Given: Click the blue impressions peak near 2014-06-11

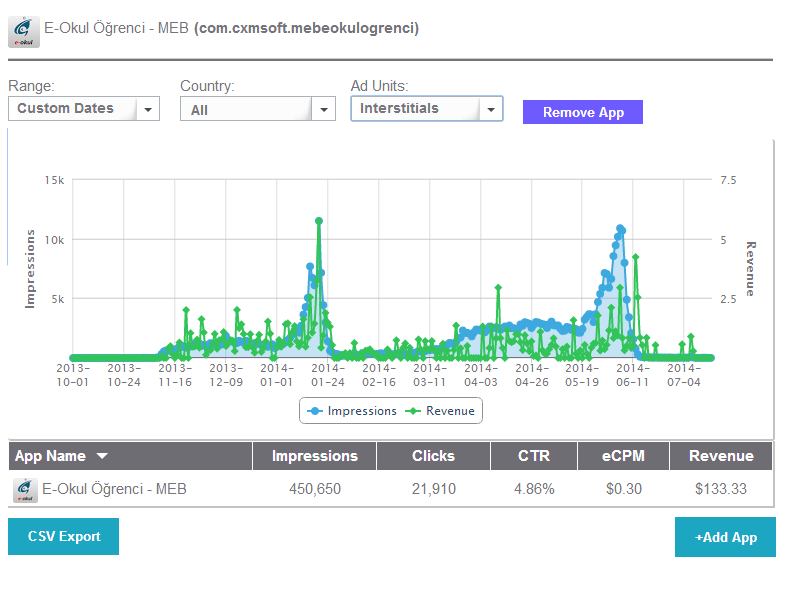Looking at the screenshot, I should click(620, 229).
